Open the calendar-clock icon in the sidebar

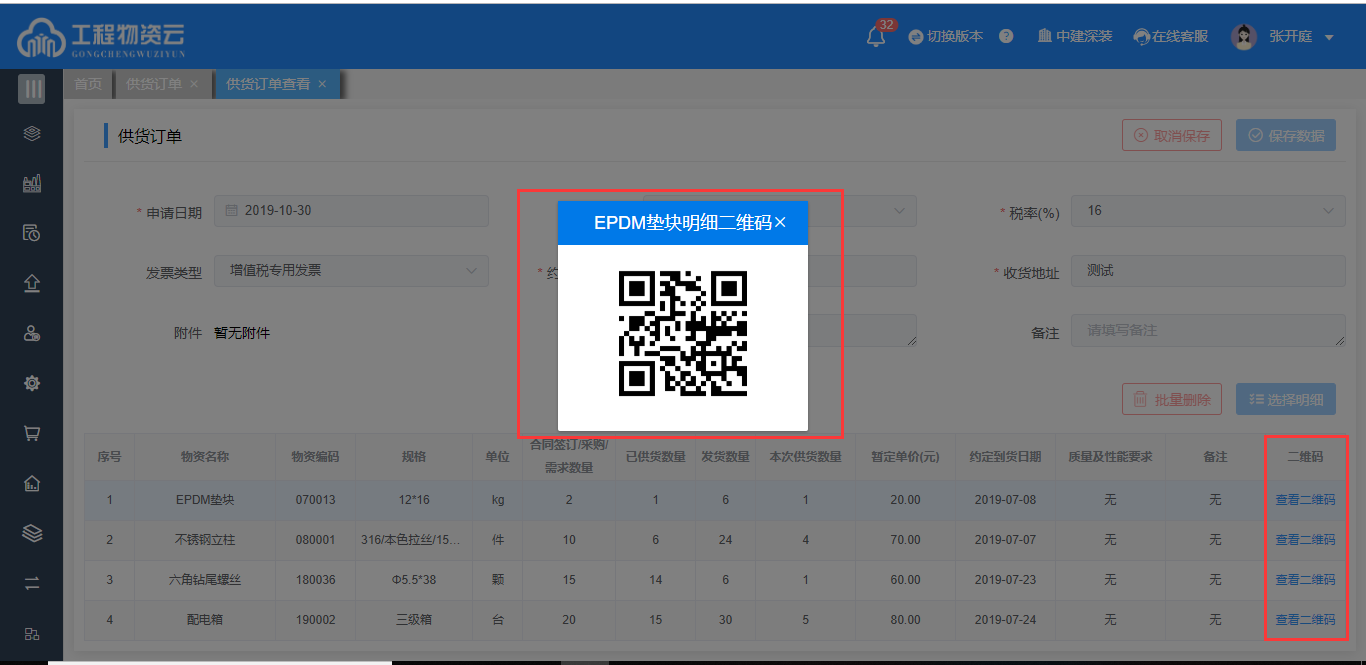pos(32,233)
